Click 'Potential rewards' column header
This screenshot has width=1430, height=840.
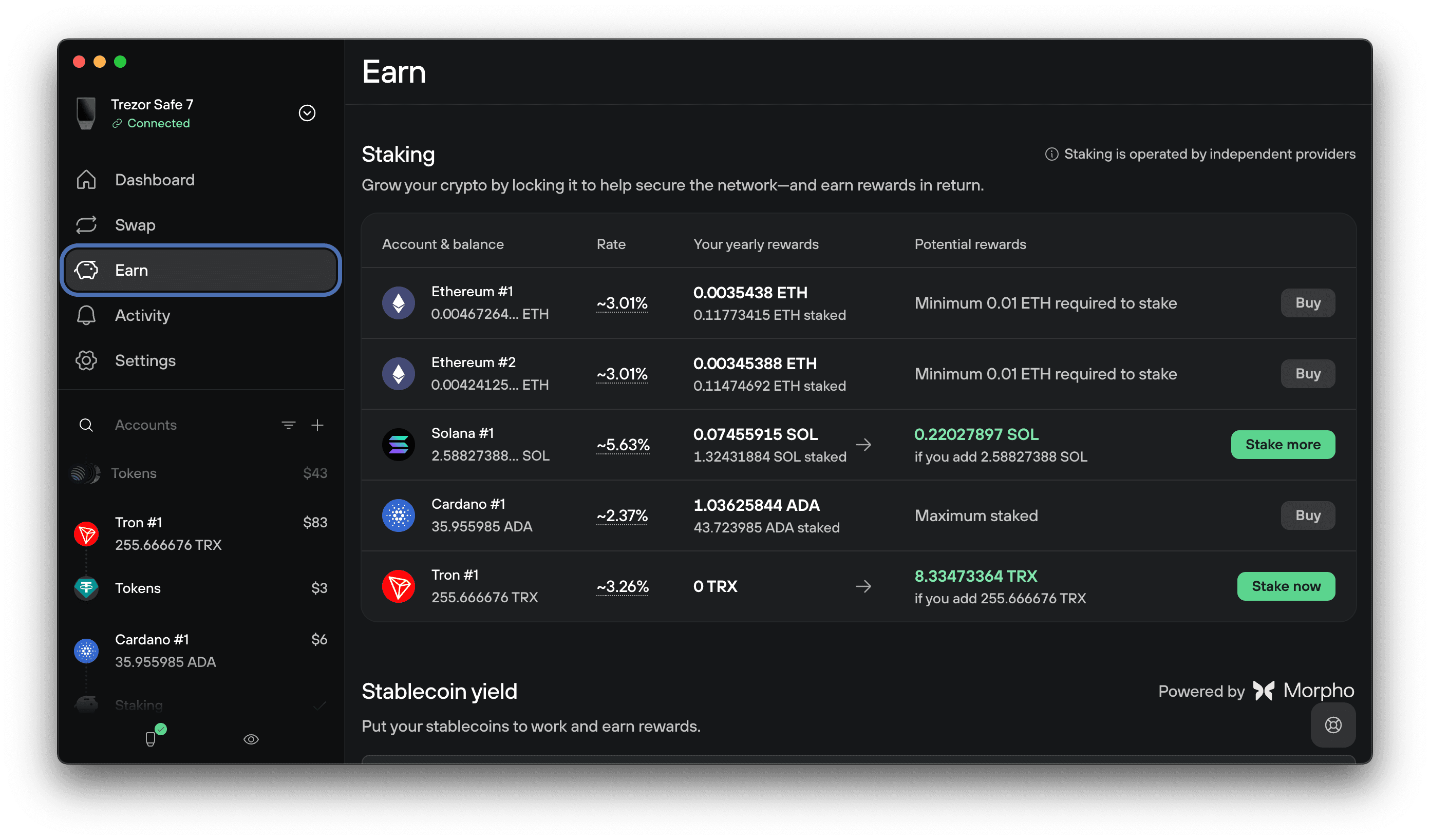pos(970,244)
